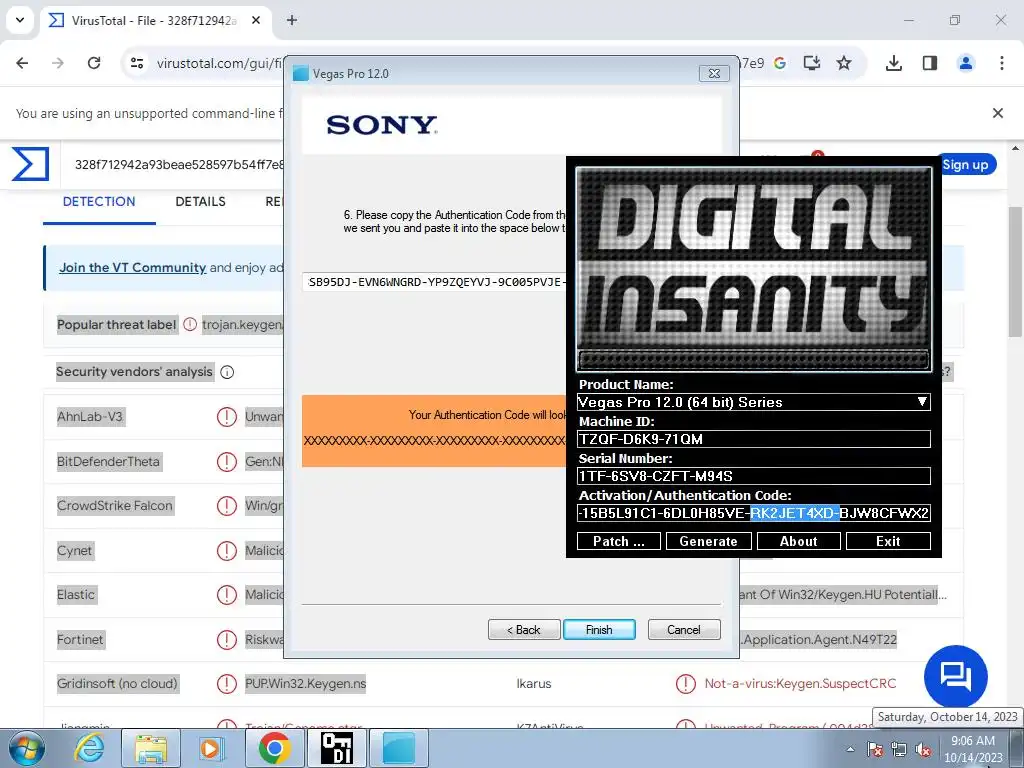Switch to the DETECTION tab
1024x768 pixels.
pos(99,202)
